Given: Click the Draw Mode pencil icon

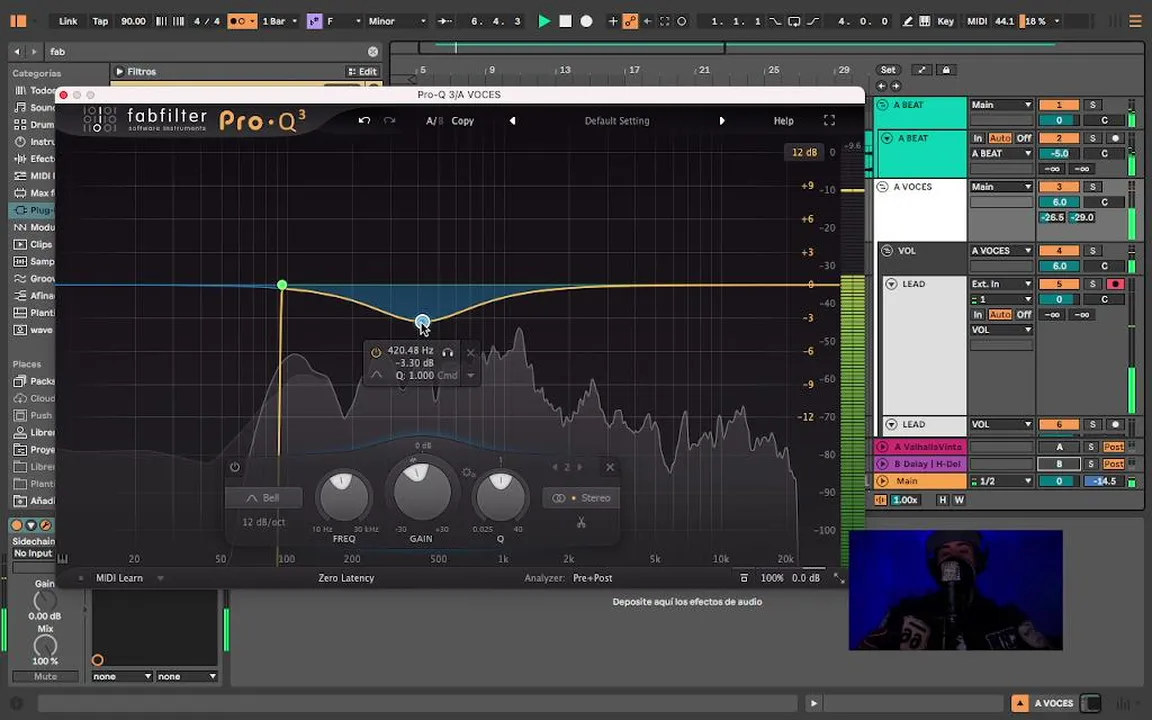Looking at the screenshot, I should click(x=908, y=21).
